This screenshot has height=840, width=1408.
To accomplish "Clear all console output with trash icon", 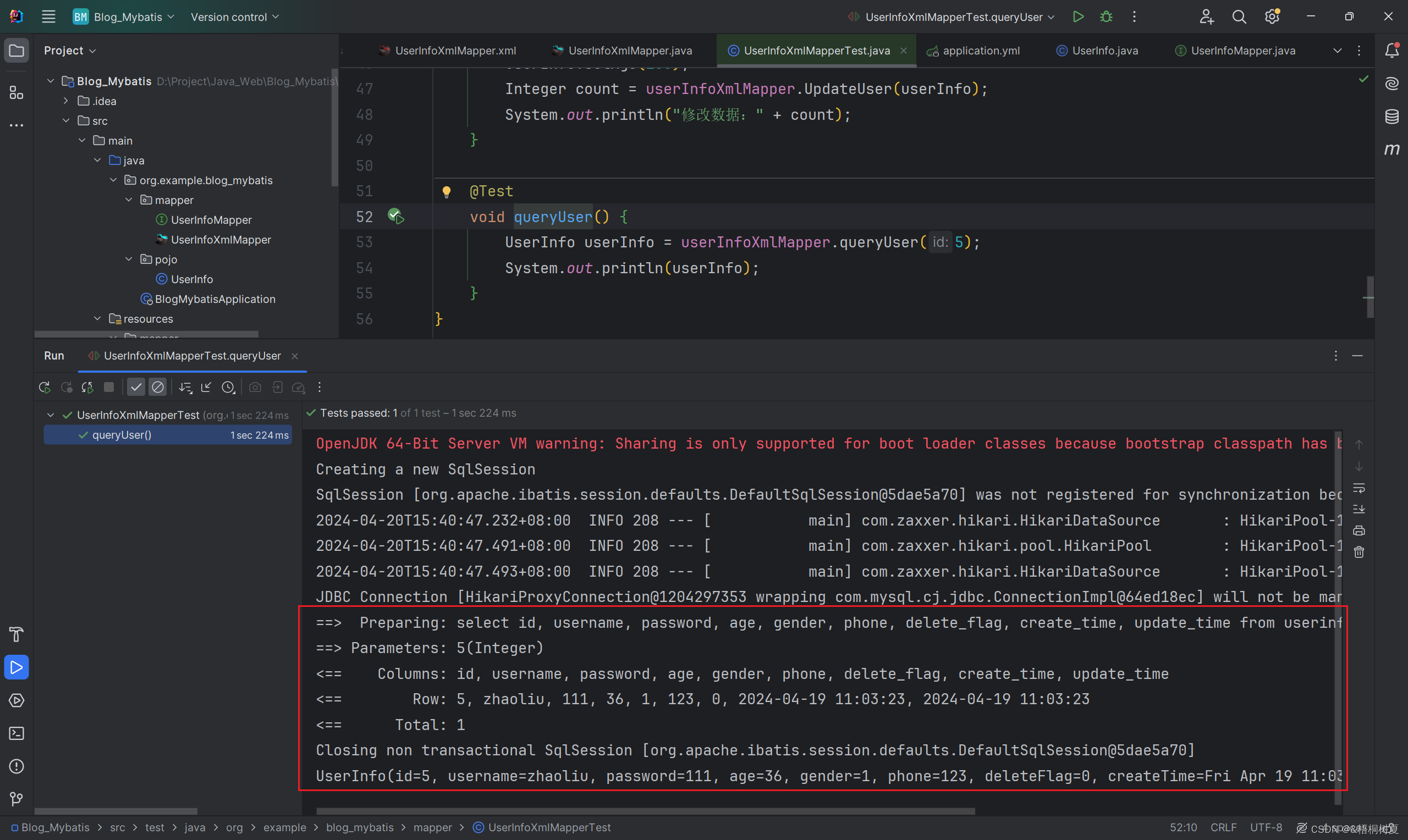I will point(1358,552).
